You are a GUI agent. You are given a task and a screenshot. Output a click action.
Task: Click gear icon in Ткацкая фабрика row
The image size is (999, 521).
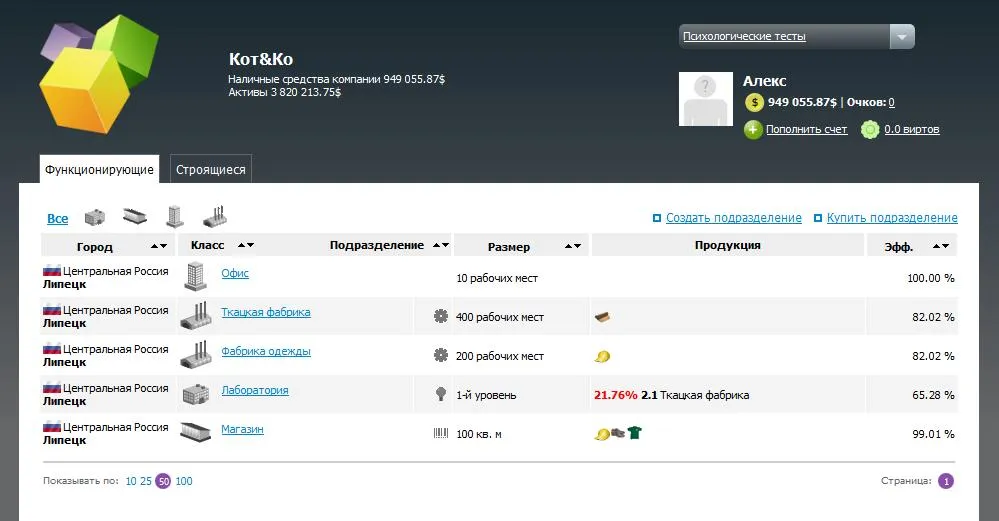[440, 316]
